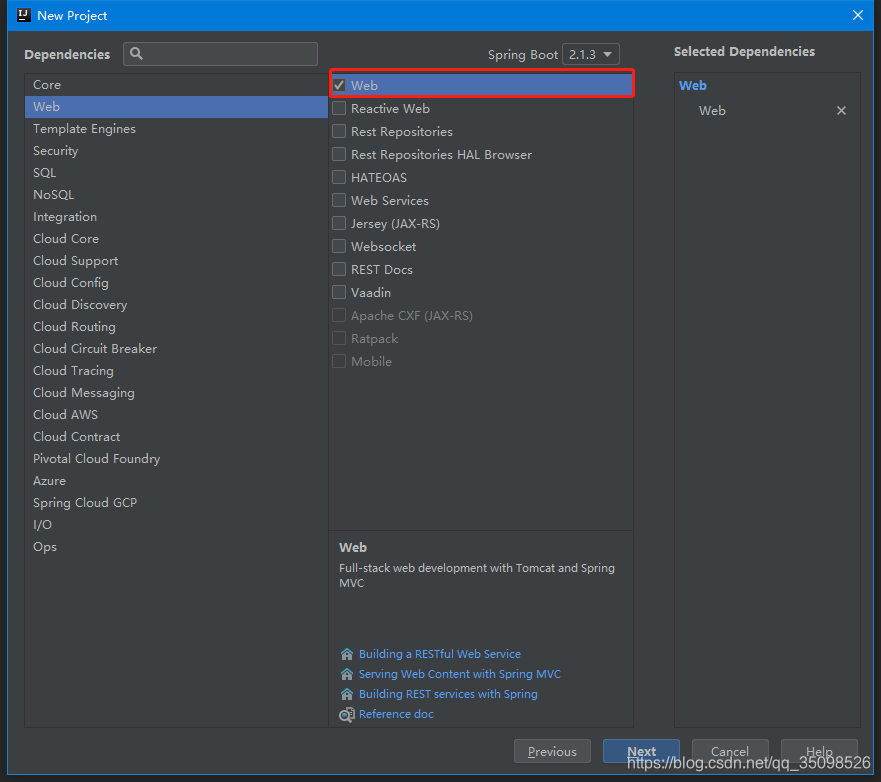Open the Spring Boot version dropdown
Screen dimensions: 881x782
(591, 54)
